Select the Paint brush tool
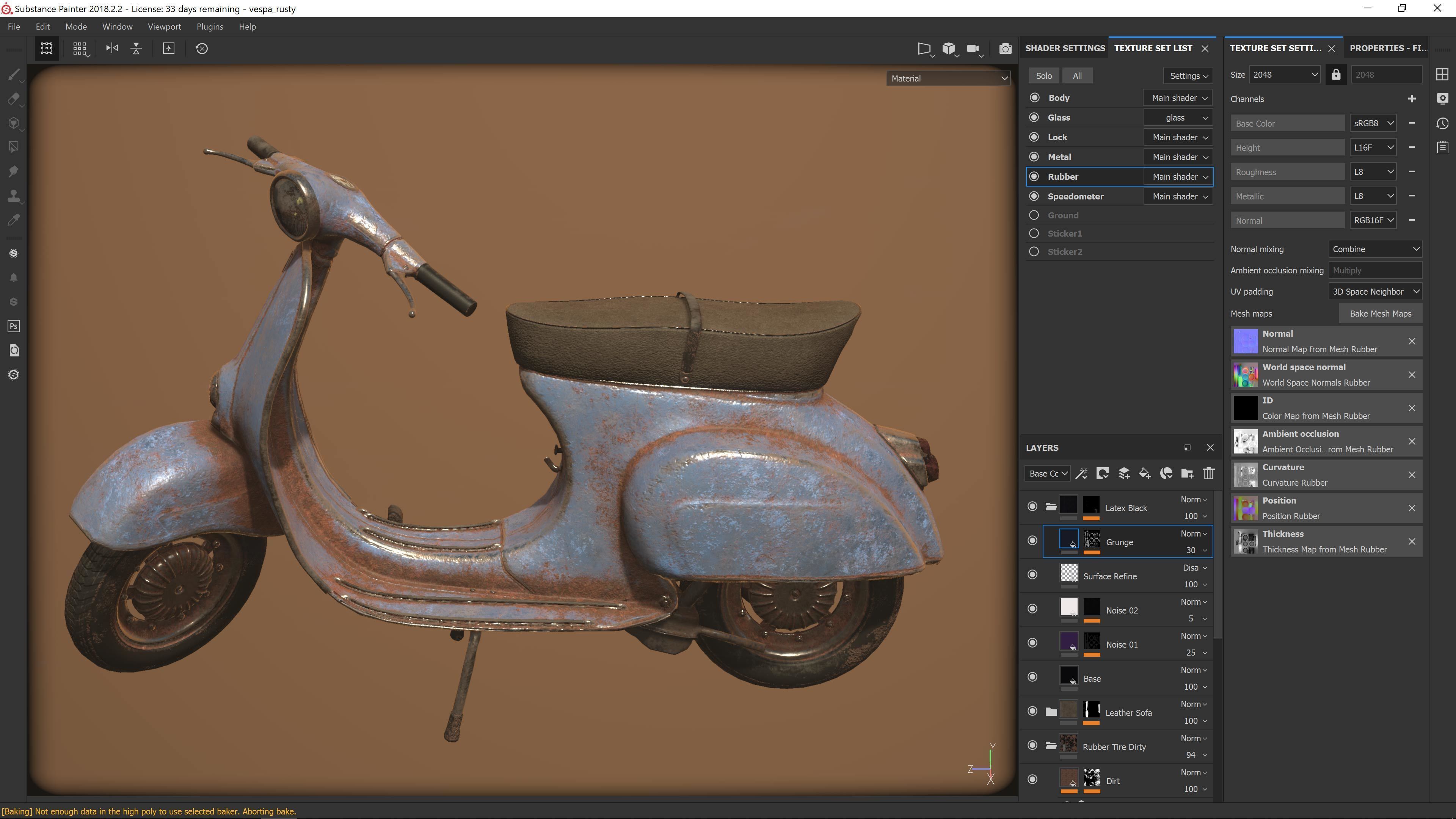 [x=14, y=75]
